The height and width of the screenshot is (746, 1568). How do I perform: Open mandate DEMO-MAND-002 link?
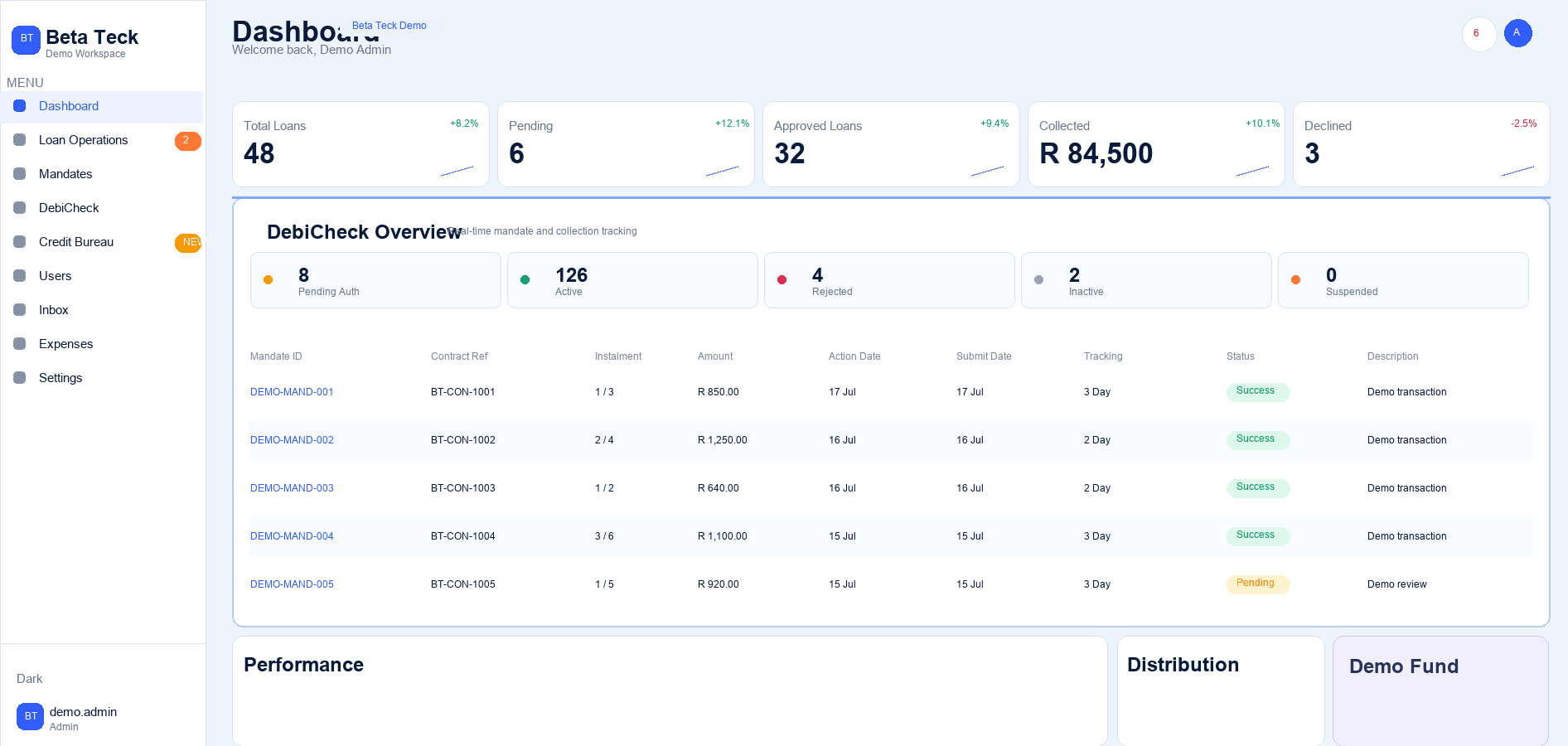coord(292,440)
